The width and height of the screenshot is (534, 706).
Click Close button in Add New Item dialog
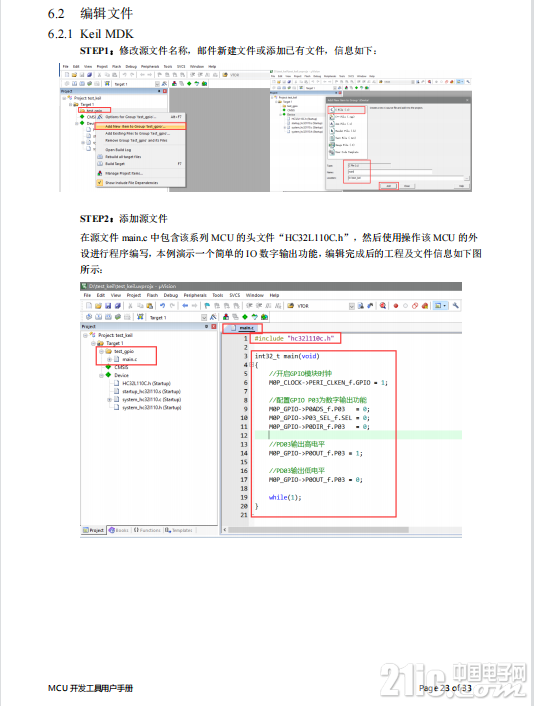(x=407, y=186)
